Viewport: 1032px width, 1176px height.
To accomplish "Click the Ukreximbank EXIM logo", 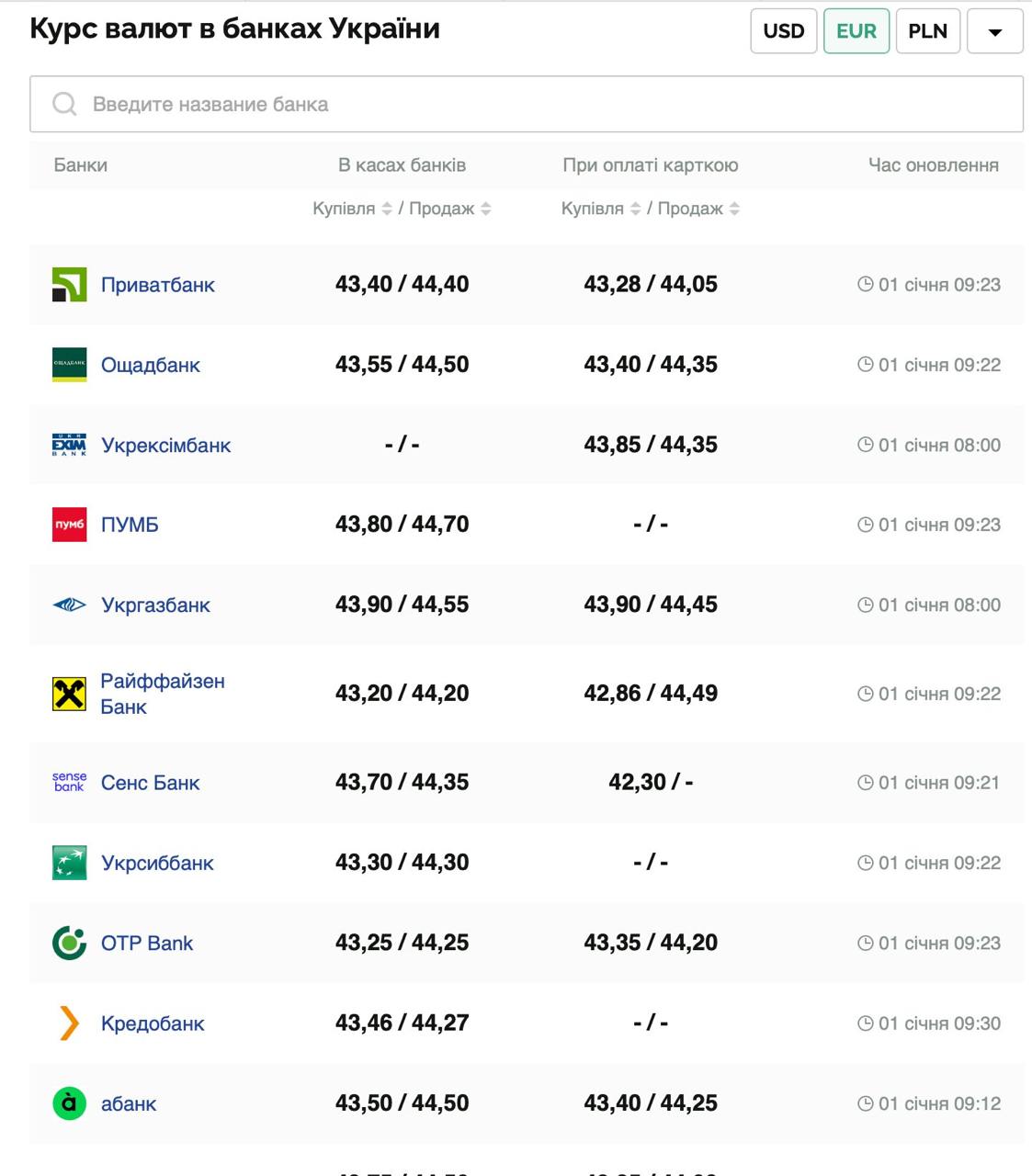I will 69,446.
